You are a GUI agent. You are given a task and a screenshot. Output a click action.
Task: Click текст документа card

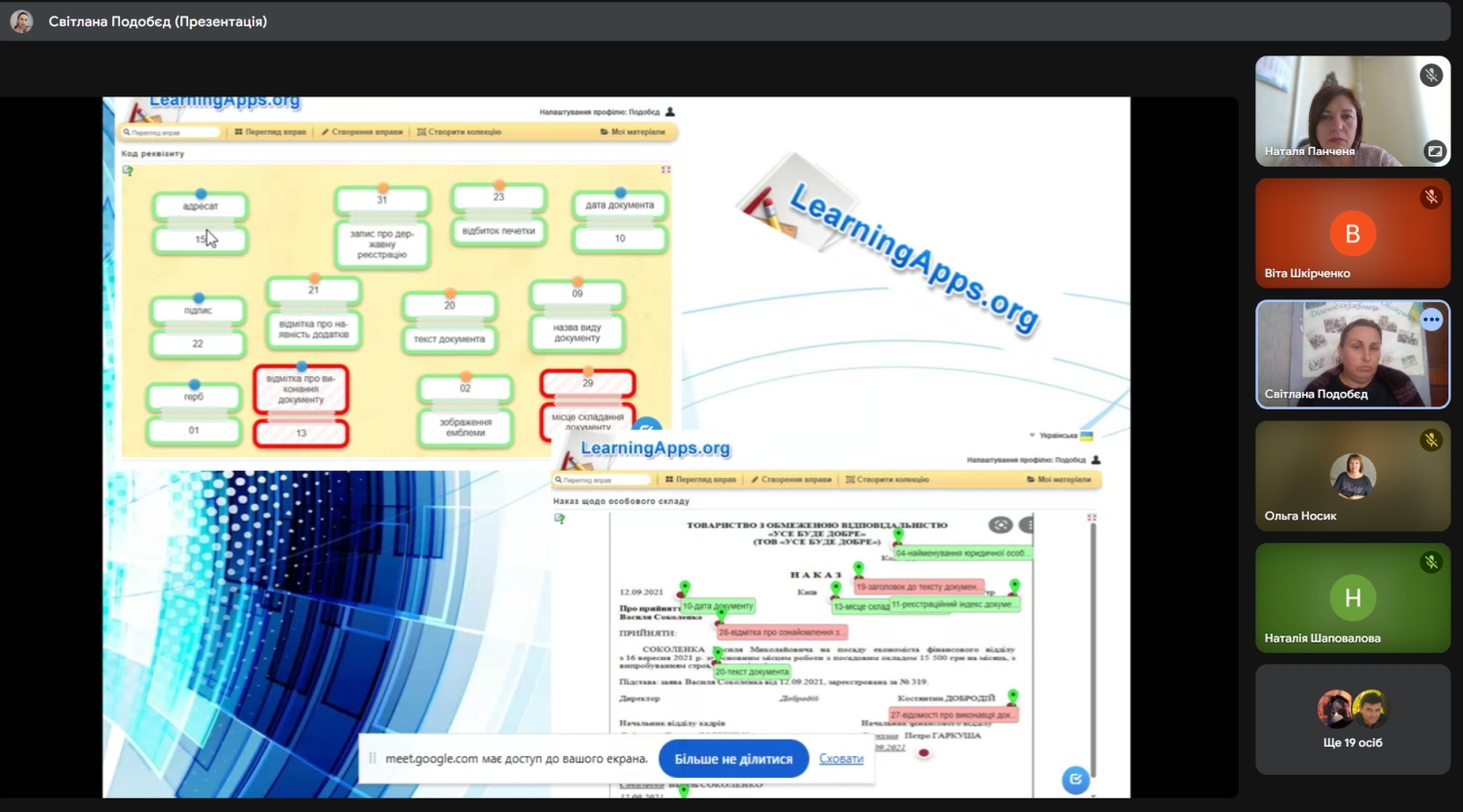(x=449, y=339)
